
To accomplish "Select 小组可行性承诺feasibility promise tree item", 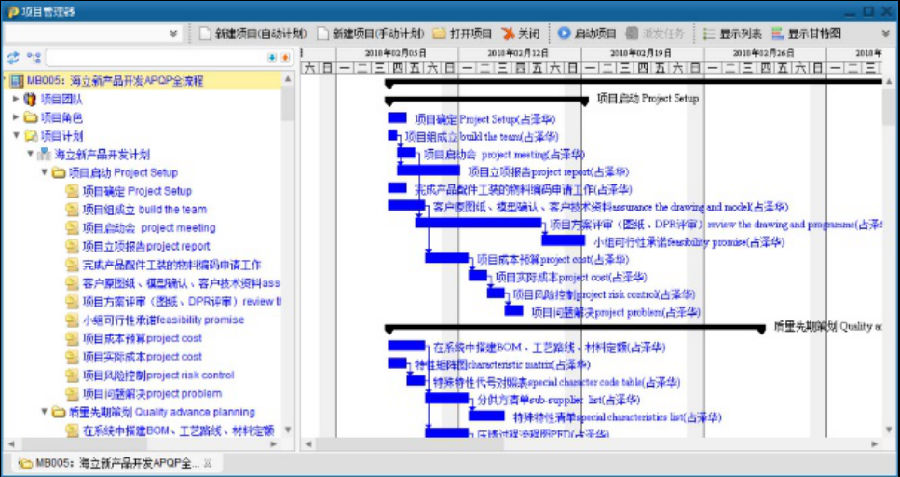I will click(x=164, y=320).
